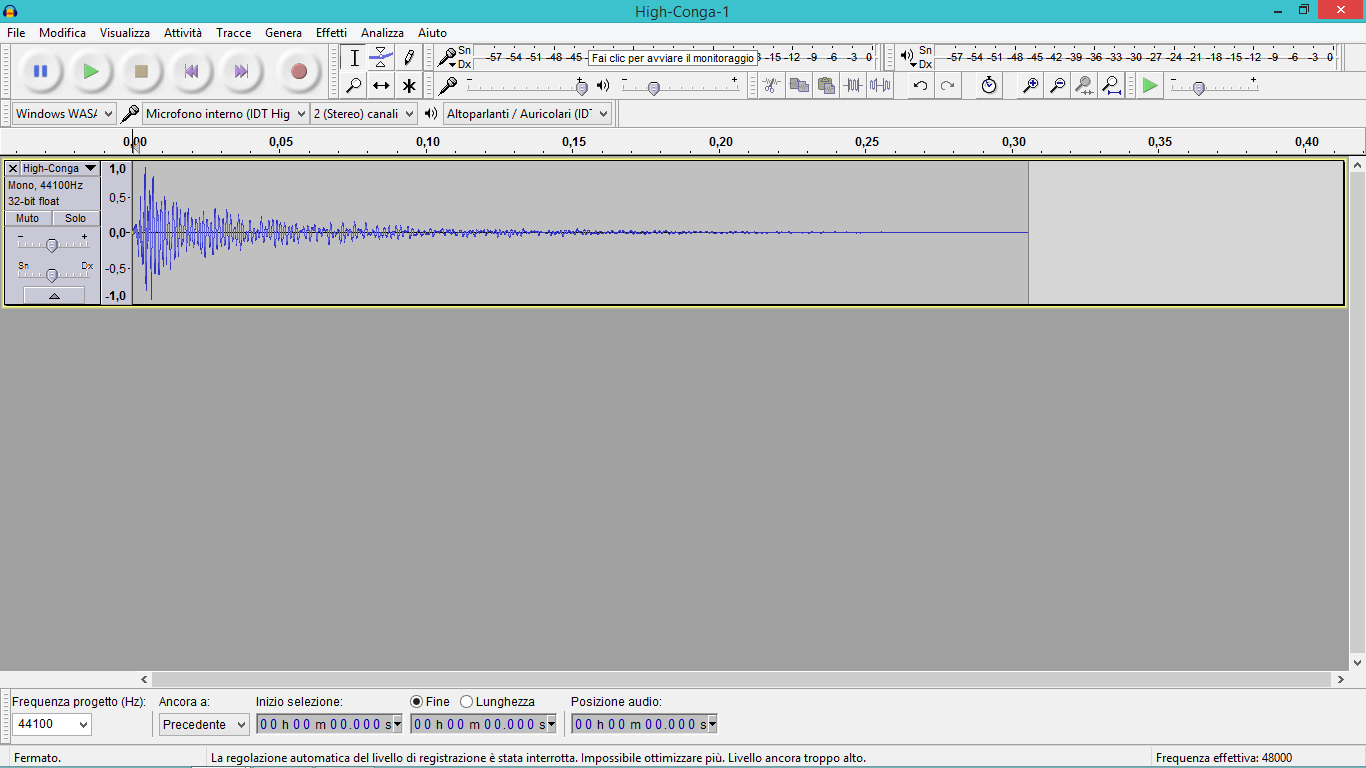Screen dimensions: 1366x768
Task: Toggle the Solo button on High-Conga track
Action: (76, 218)
